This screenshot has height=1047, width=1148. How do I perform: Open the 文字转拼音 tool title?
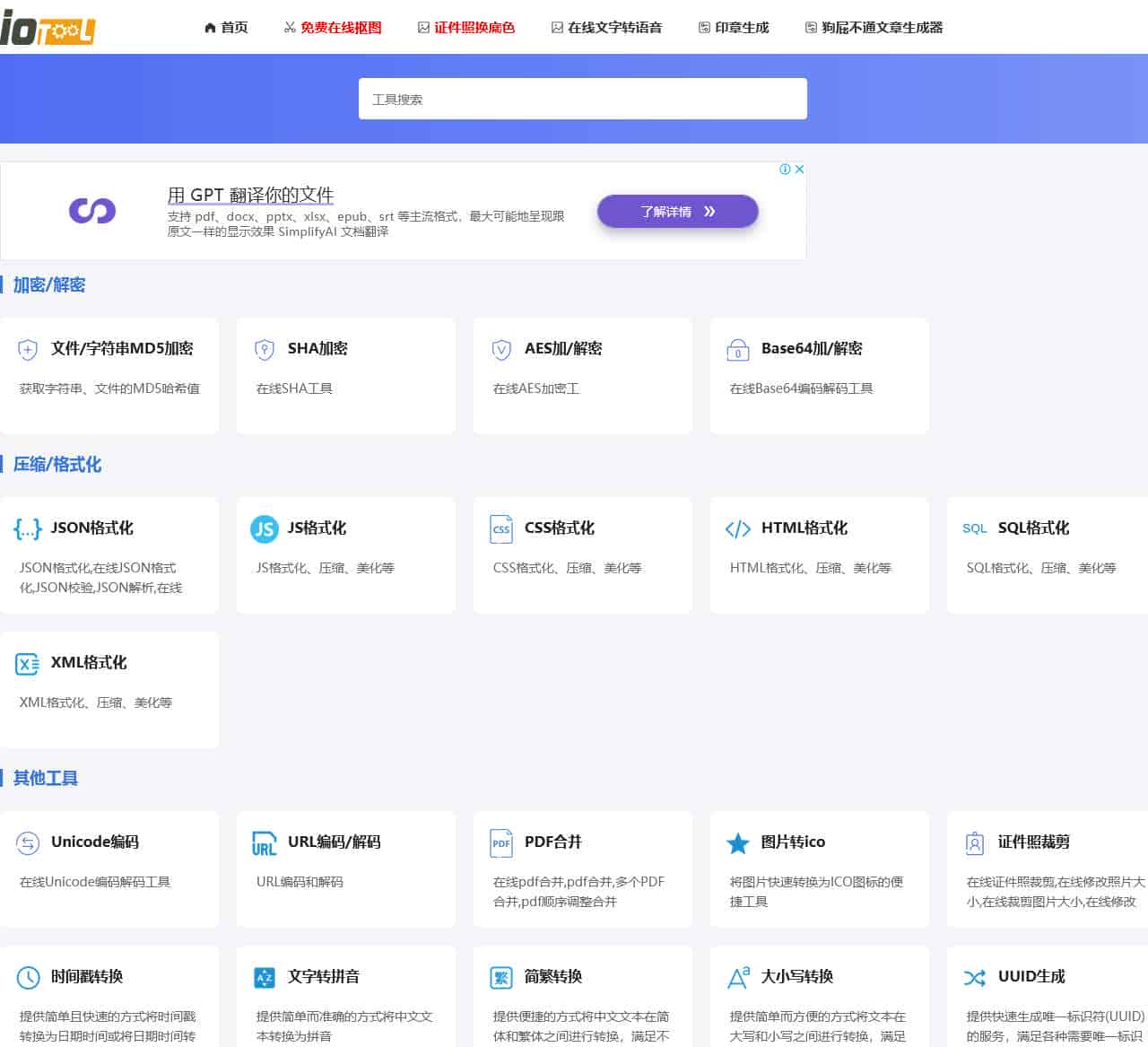(324, 977)
